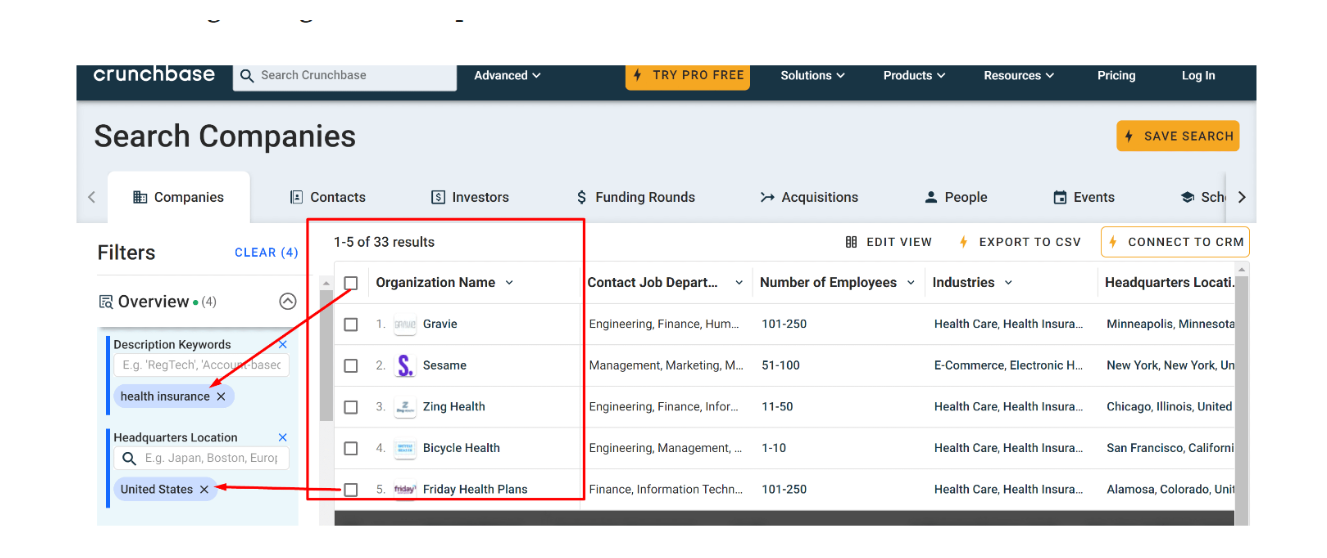Click CLEAR (4) filters link
This screenshot has width=1327, height=558.
tap(266, 253)
